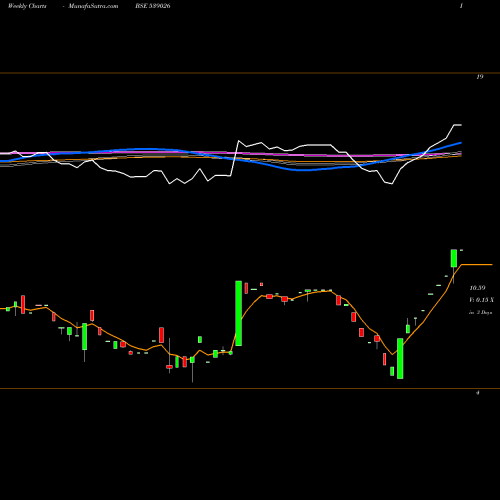The image size is (500, 500).
Task: Click the last green candlestick at far right
Action: coord(454,258)
